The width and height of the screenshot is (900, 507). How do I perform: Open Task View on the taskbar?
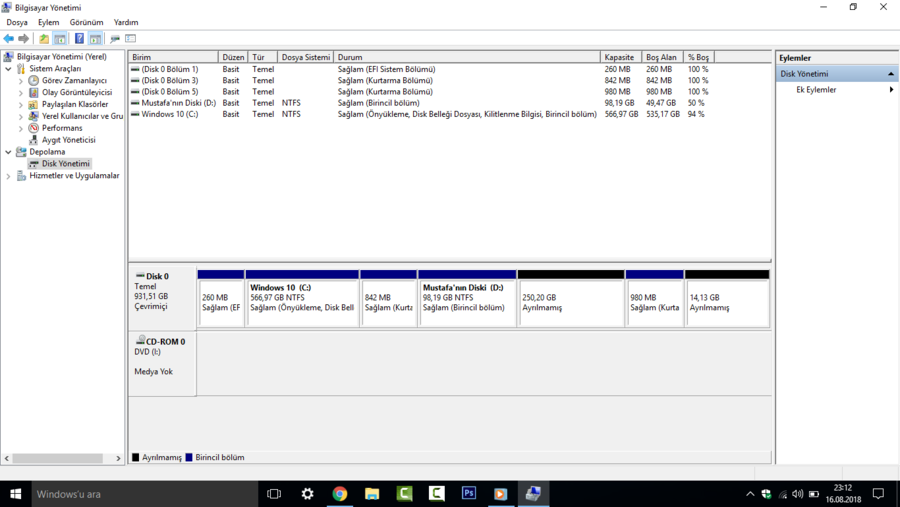274,494
